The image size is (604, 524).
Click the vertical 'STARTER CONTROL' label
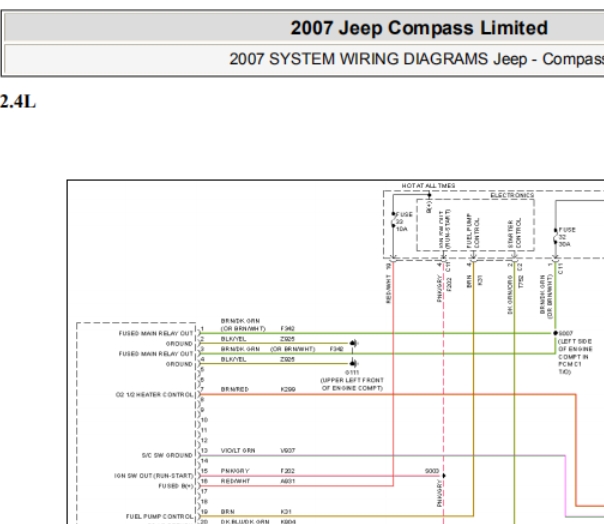[514, 233]
